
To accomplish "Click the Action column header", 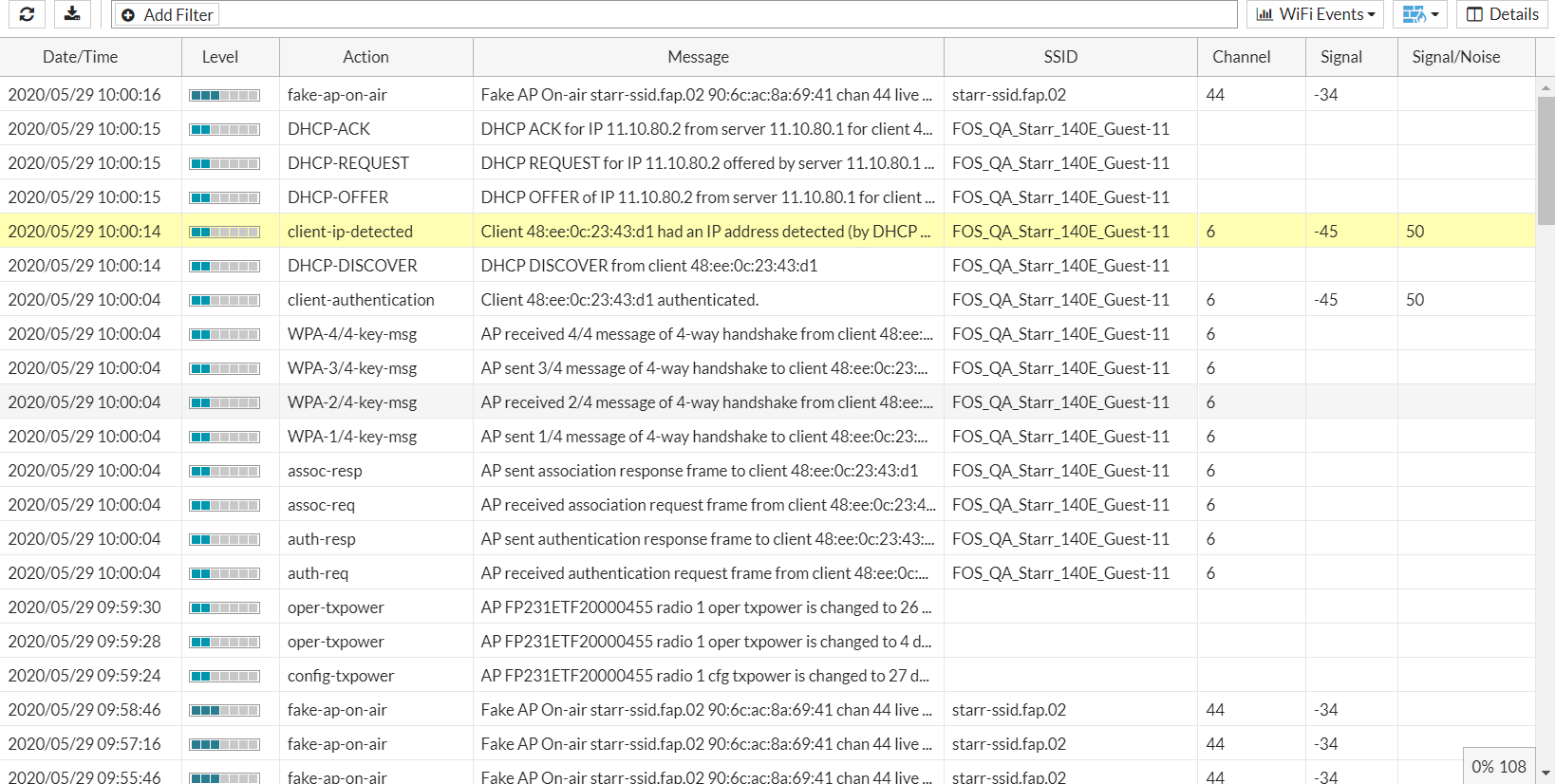I will (x=365, y=57).
